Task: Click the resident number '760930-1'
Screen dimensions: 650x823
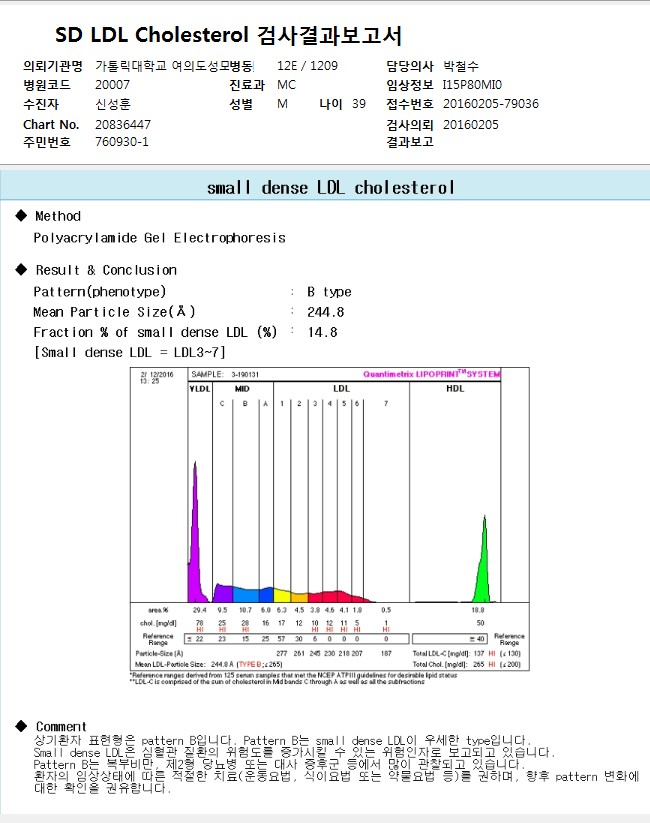Action: click(x=122, y=142)
